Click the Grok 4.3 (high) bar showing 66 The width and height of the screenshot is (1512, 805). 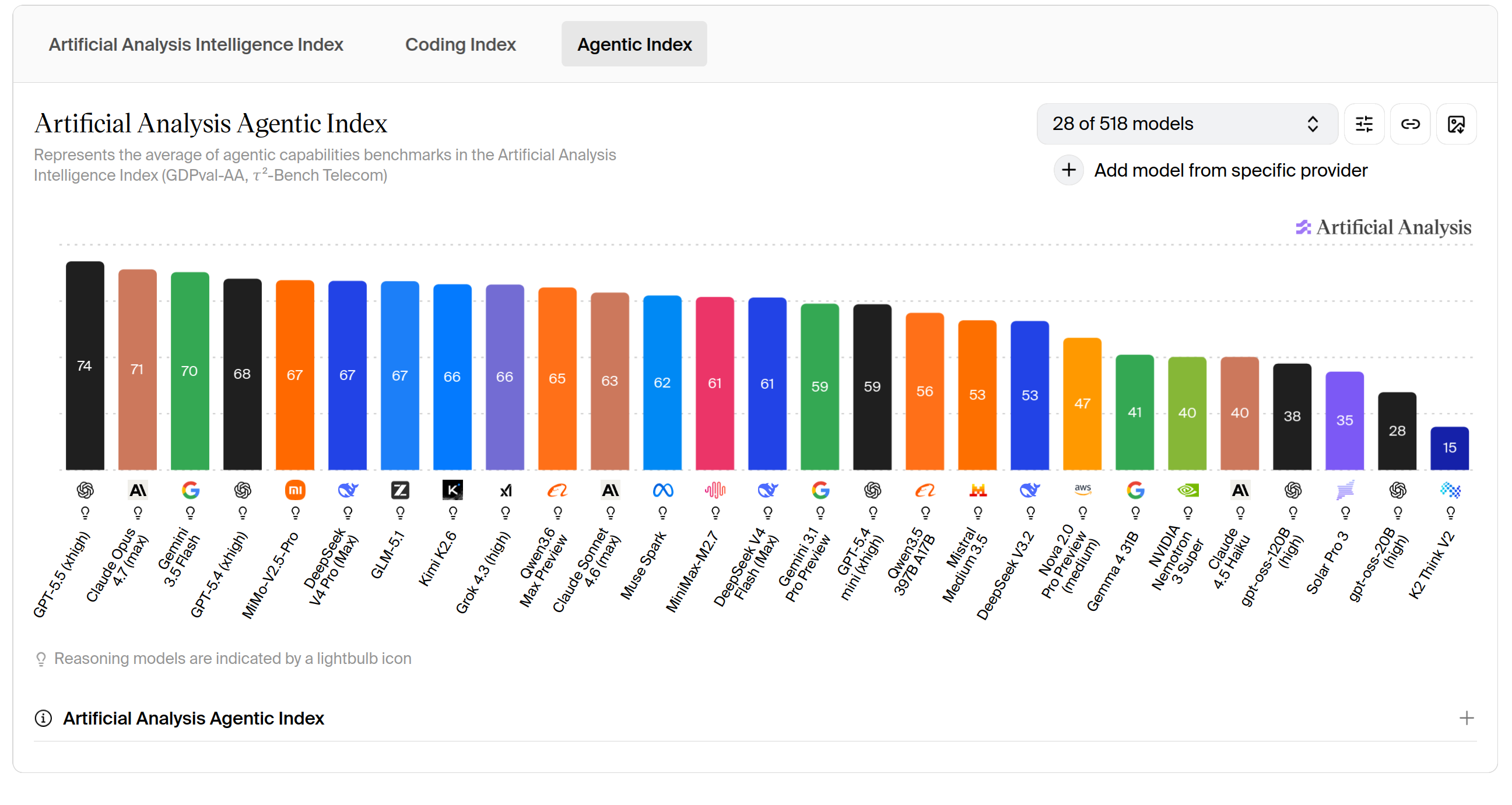(506, 377)
